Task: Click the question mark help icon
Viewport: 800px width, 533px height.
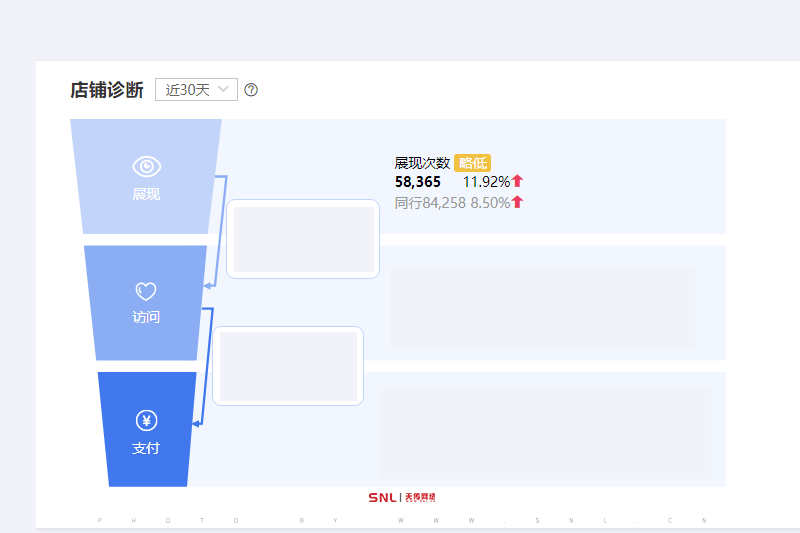Action: pos(251,90)
